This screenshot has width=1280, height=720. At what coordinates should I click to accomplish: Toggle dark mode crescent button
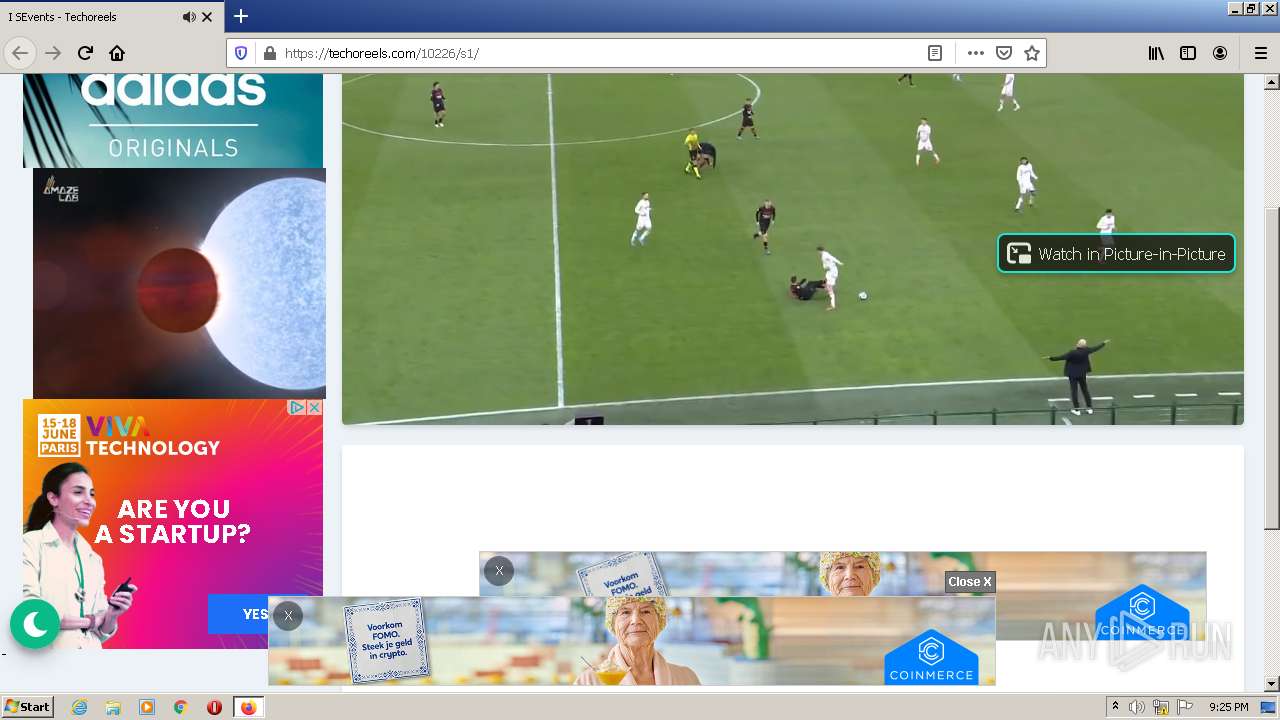(x=35, y=625)
